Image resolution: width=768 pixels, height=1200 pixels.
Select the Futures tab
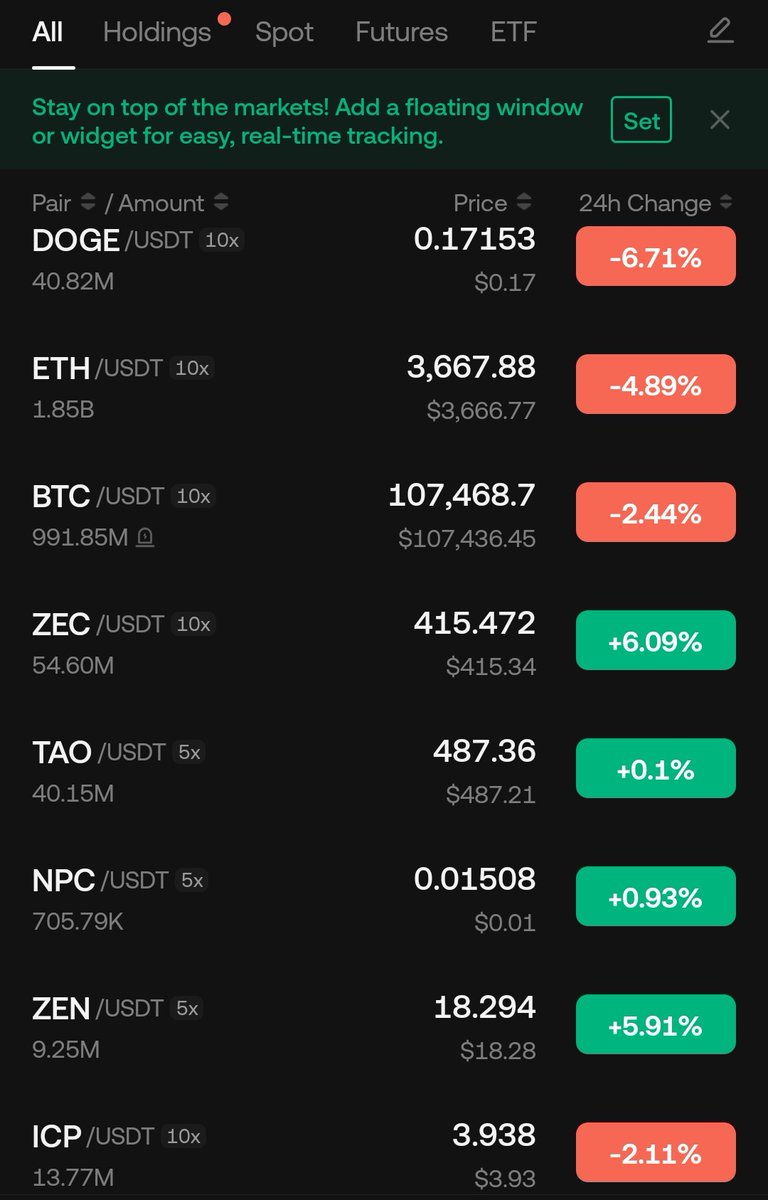[401, 32]
